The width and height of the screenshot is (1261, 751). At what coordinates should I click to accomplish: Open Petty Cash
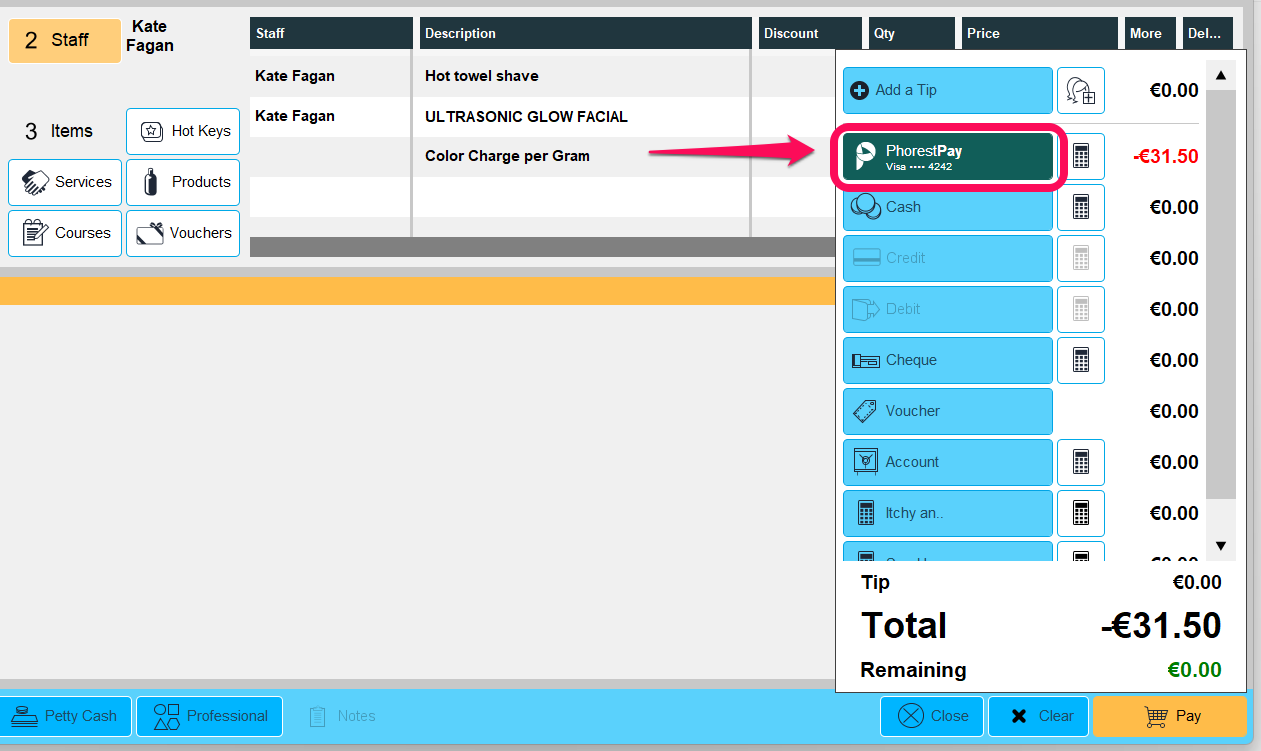coord(66,716)
